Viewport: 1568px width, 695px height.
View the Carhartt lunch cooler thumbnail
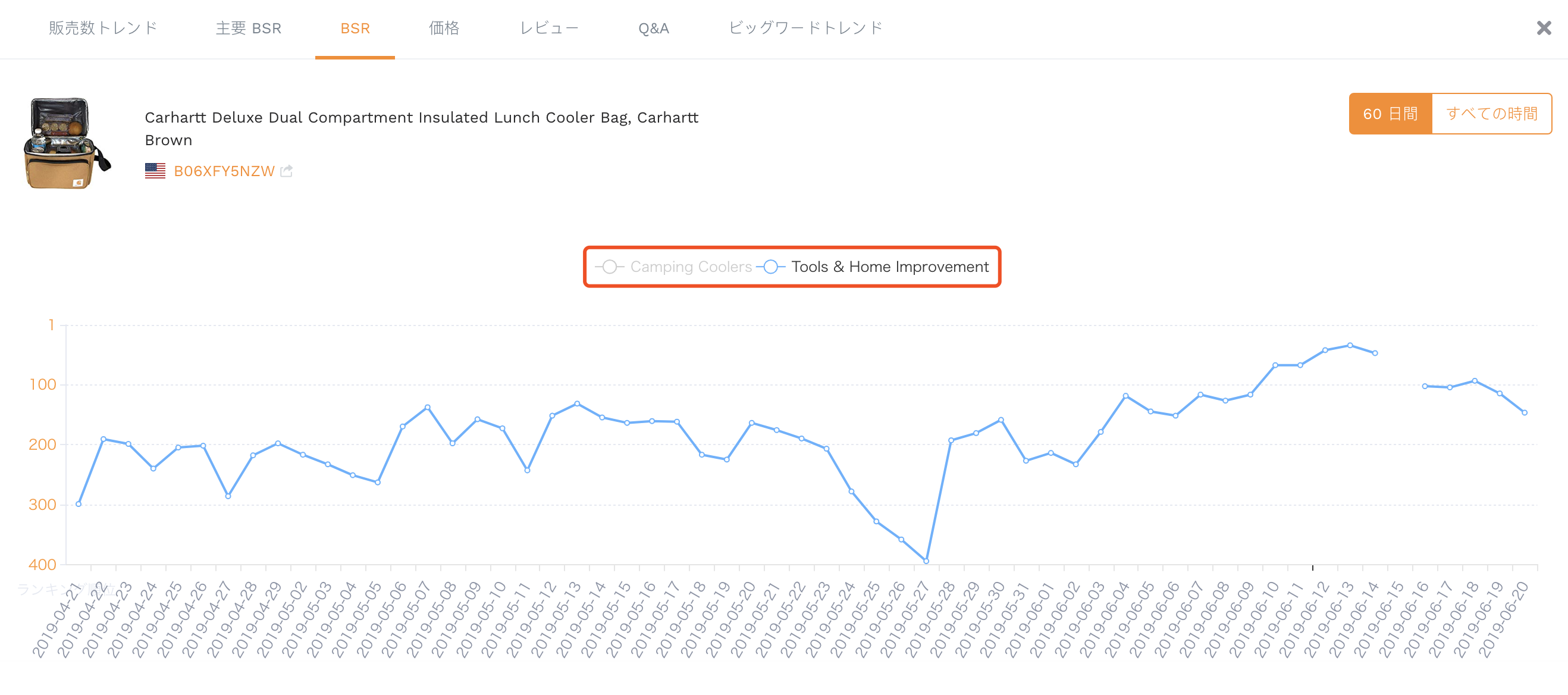pyautogui.click(x=67, y=143)
